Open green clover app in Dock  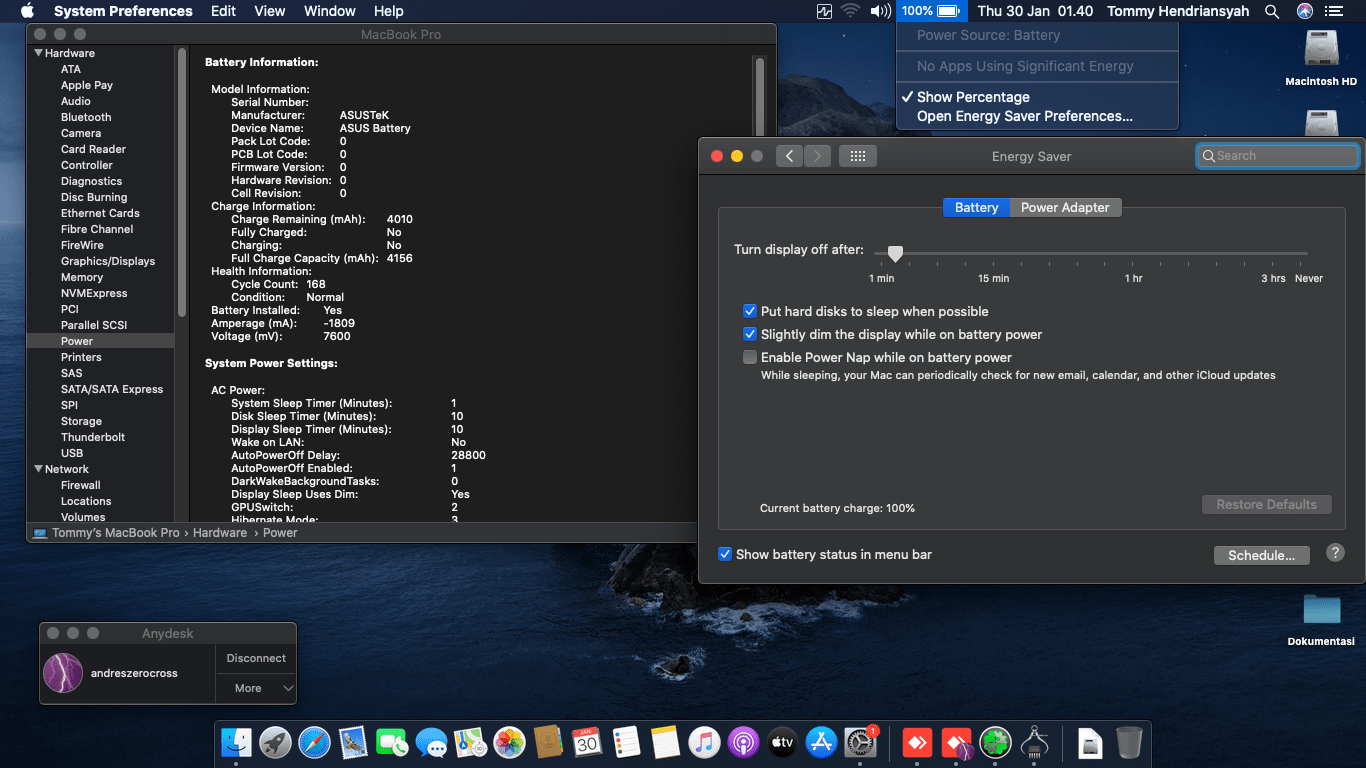995,742
